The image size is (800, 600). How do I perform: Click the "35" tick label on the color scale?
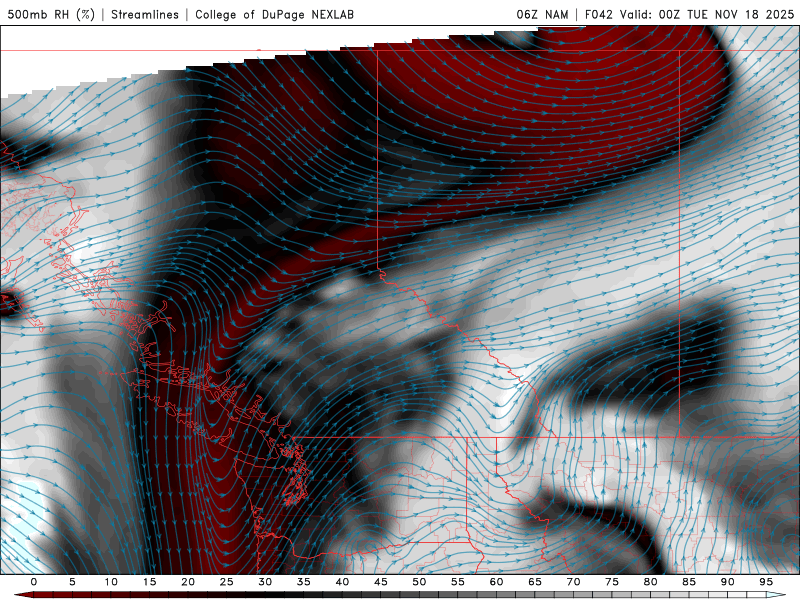[304, 582]
